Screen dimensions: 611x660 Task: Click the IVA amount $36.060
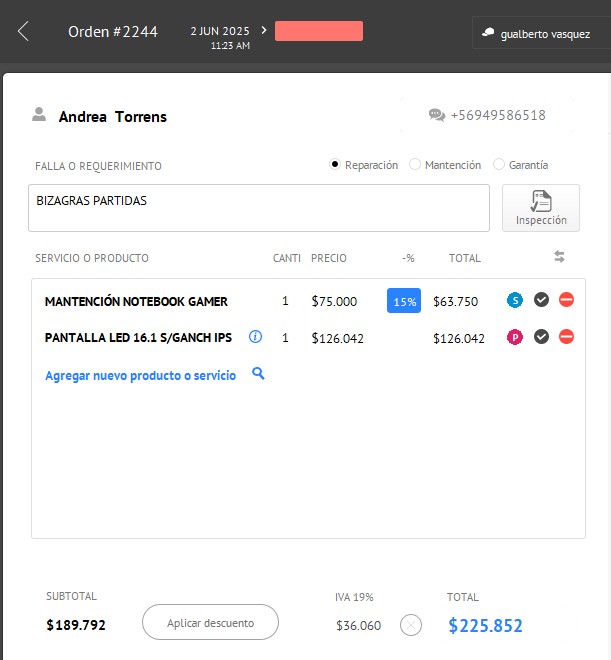pos(359,625)
